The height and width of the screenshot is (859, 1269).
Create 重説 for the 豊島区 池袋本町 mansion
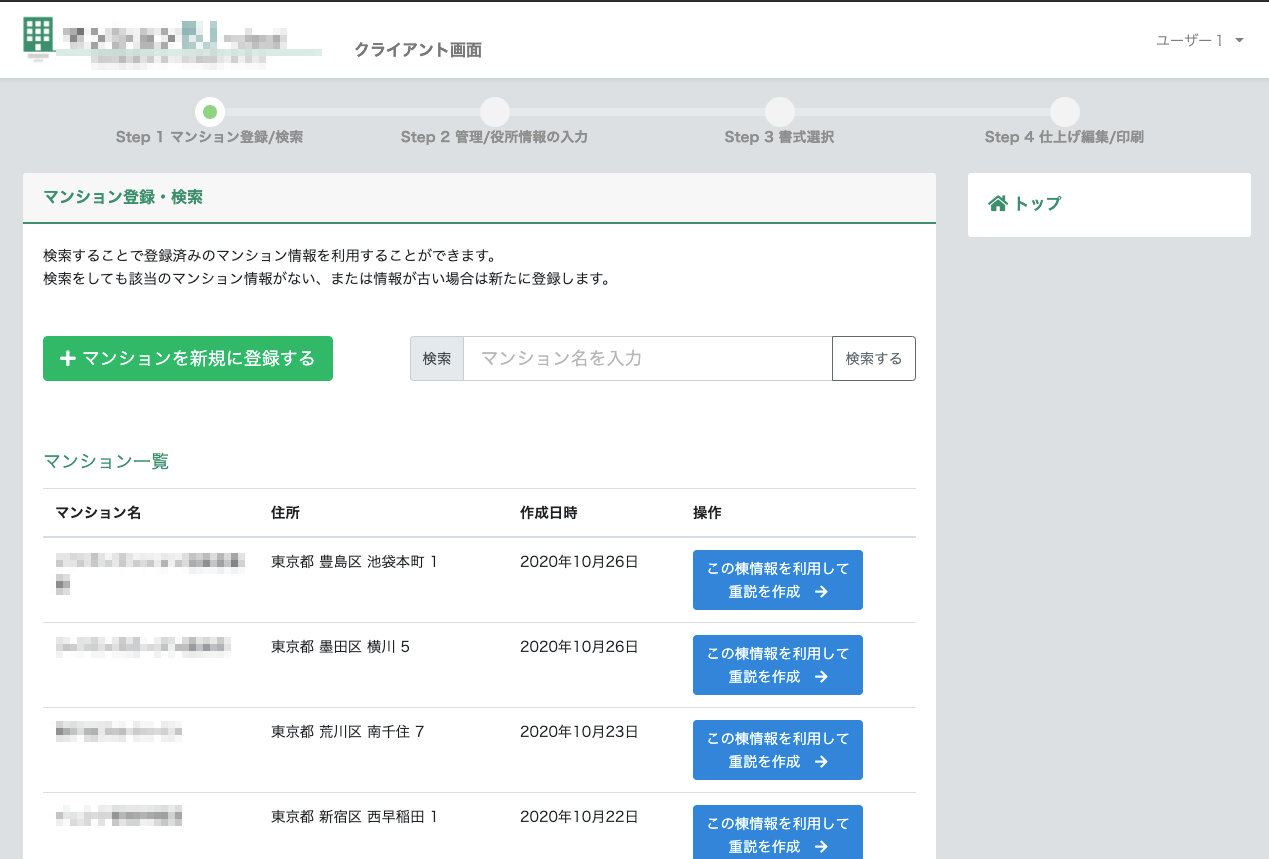pos(777,580)
